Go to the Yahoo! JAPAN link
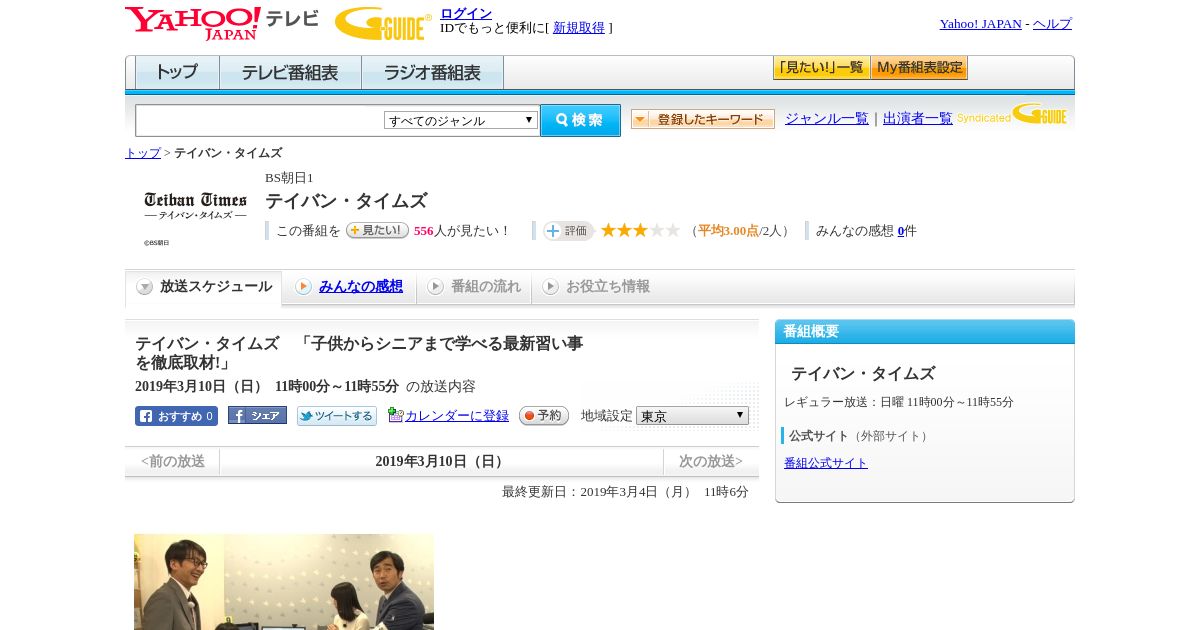This screenshot has height=630, width=1200. coord(980,24)
